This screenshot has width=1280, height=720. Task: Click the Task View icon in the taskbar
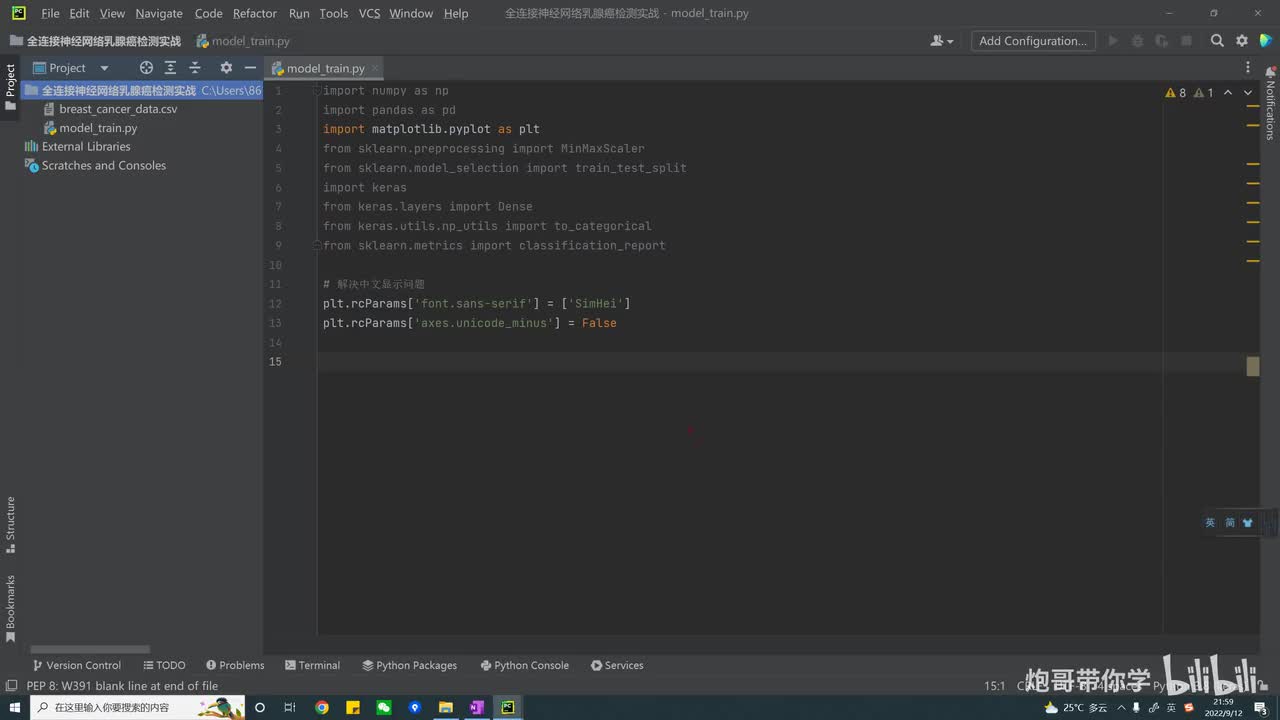click(x=290, y=707)
